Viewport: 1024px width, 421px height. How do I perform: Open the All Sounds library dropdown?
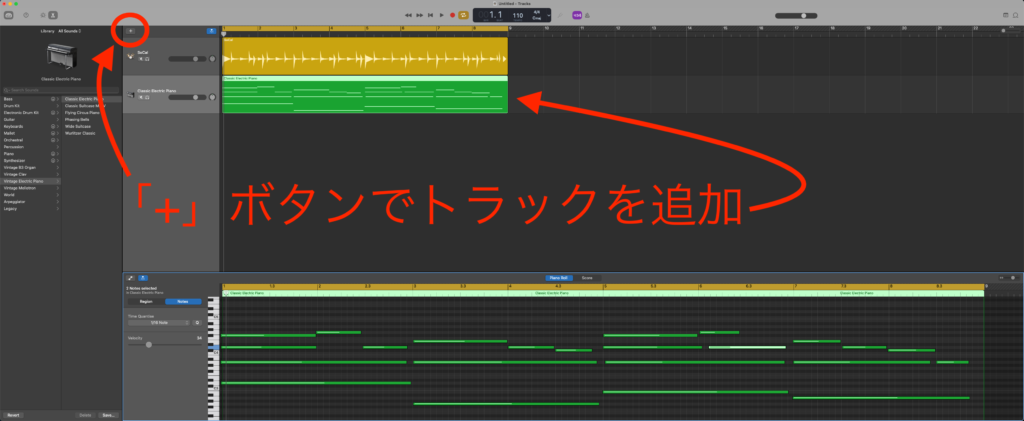tap(70, 32)
